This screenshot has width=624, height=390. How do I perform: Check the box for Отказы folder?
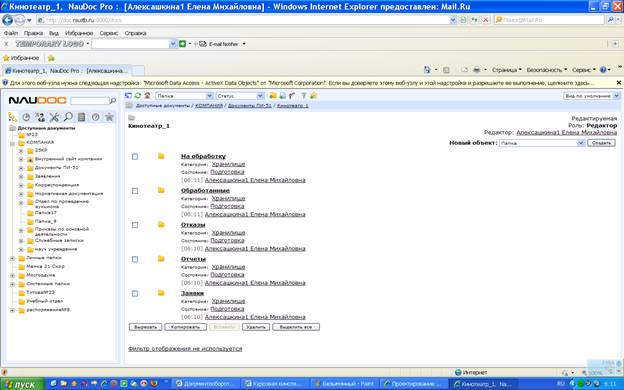click(x=135, y=225)
